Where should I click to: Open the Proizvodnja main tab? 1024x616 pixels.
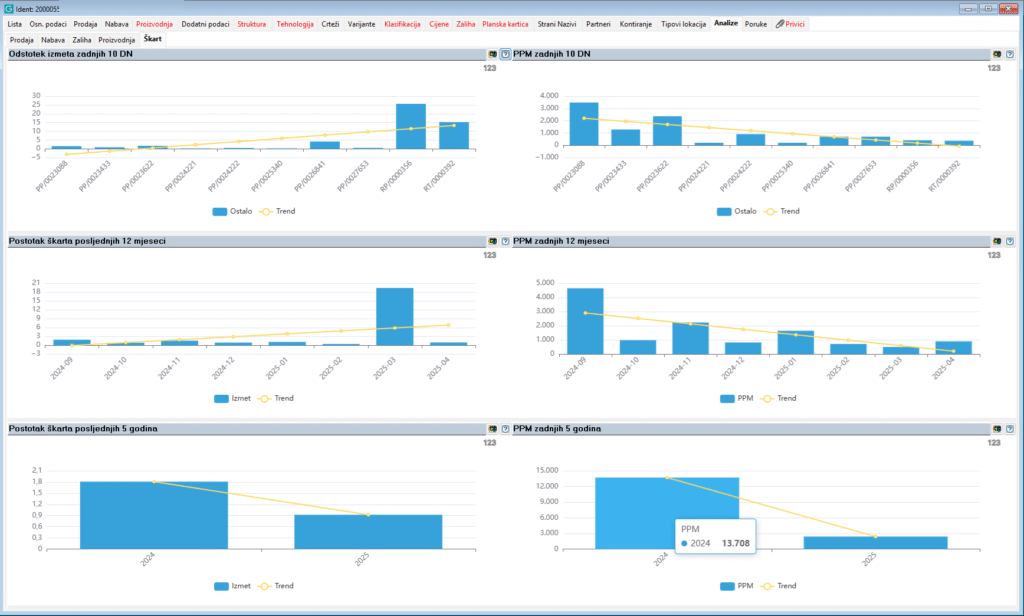pos(154,23)
